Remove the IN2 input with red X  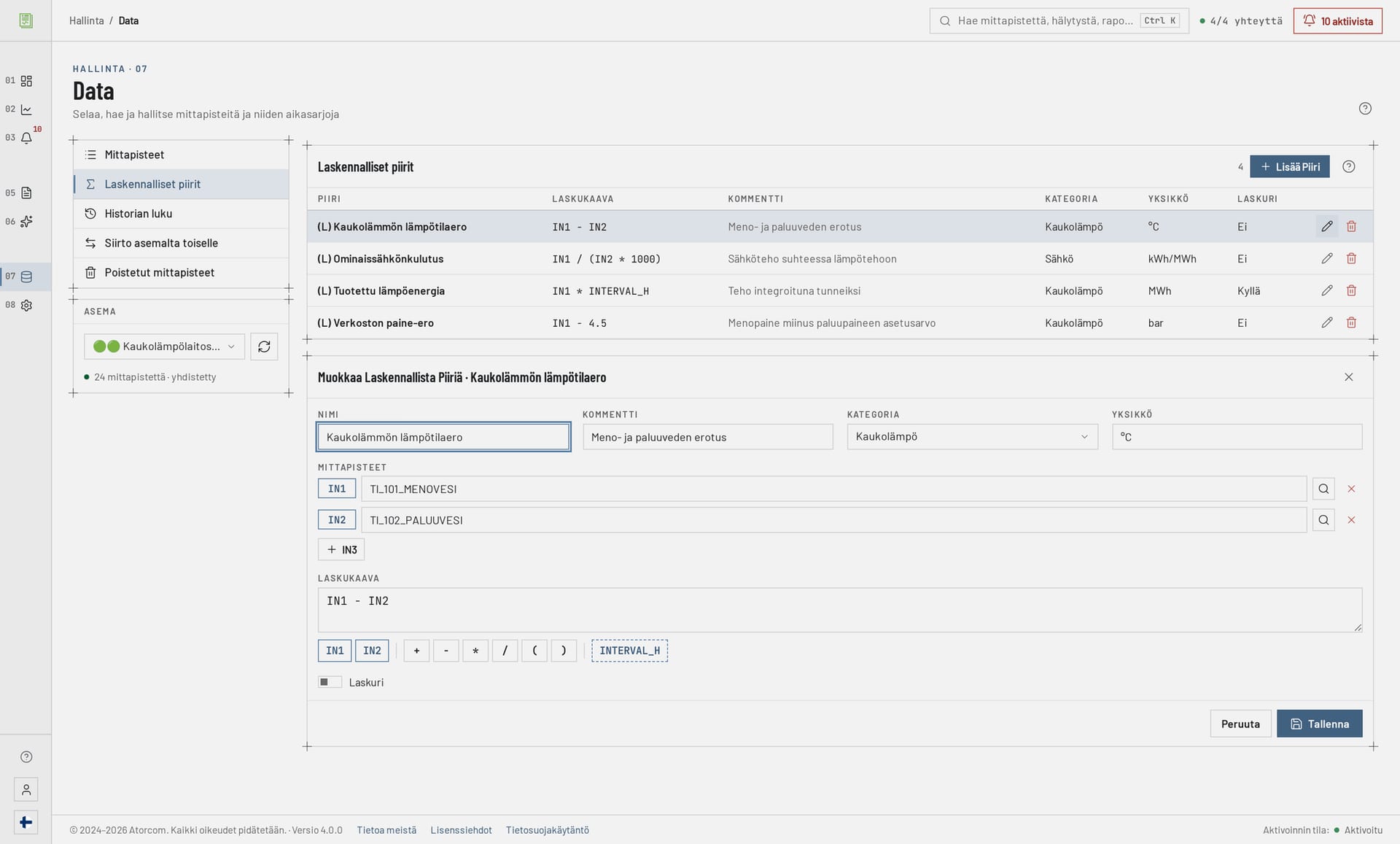(1351, 520)
